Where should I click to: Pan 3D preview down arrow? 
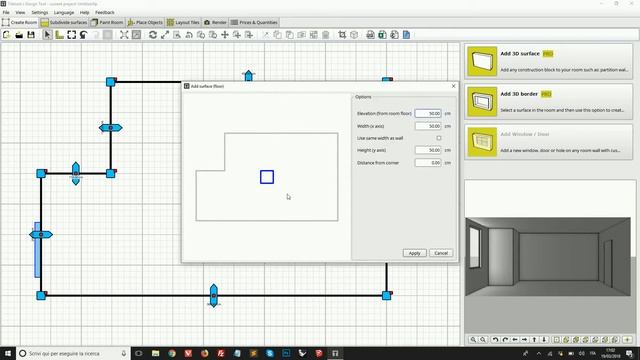pos(544,340)
